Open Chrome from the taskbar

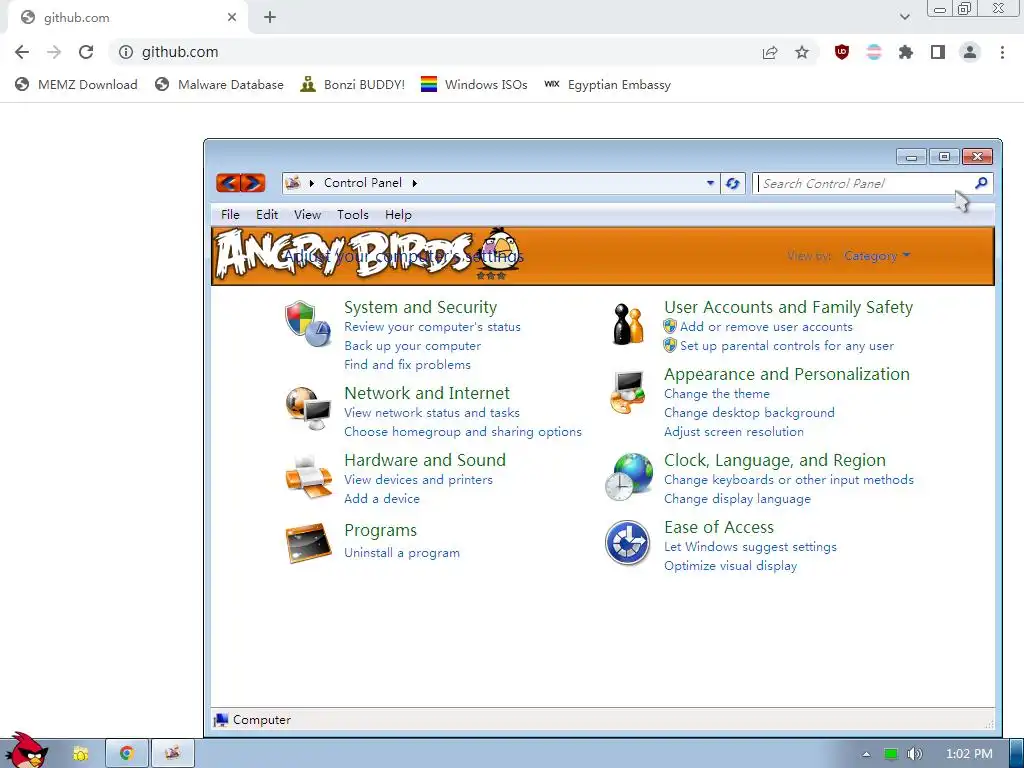127,754
